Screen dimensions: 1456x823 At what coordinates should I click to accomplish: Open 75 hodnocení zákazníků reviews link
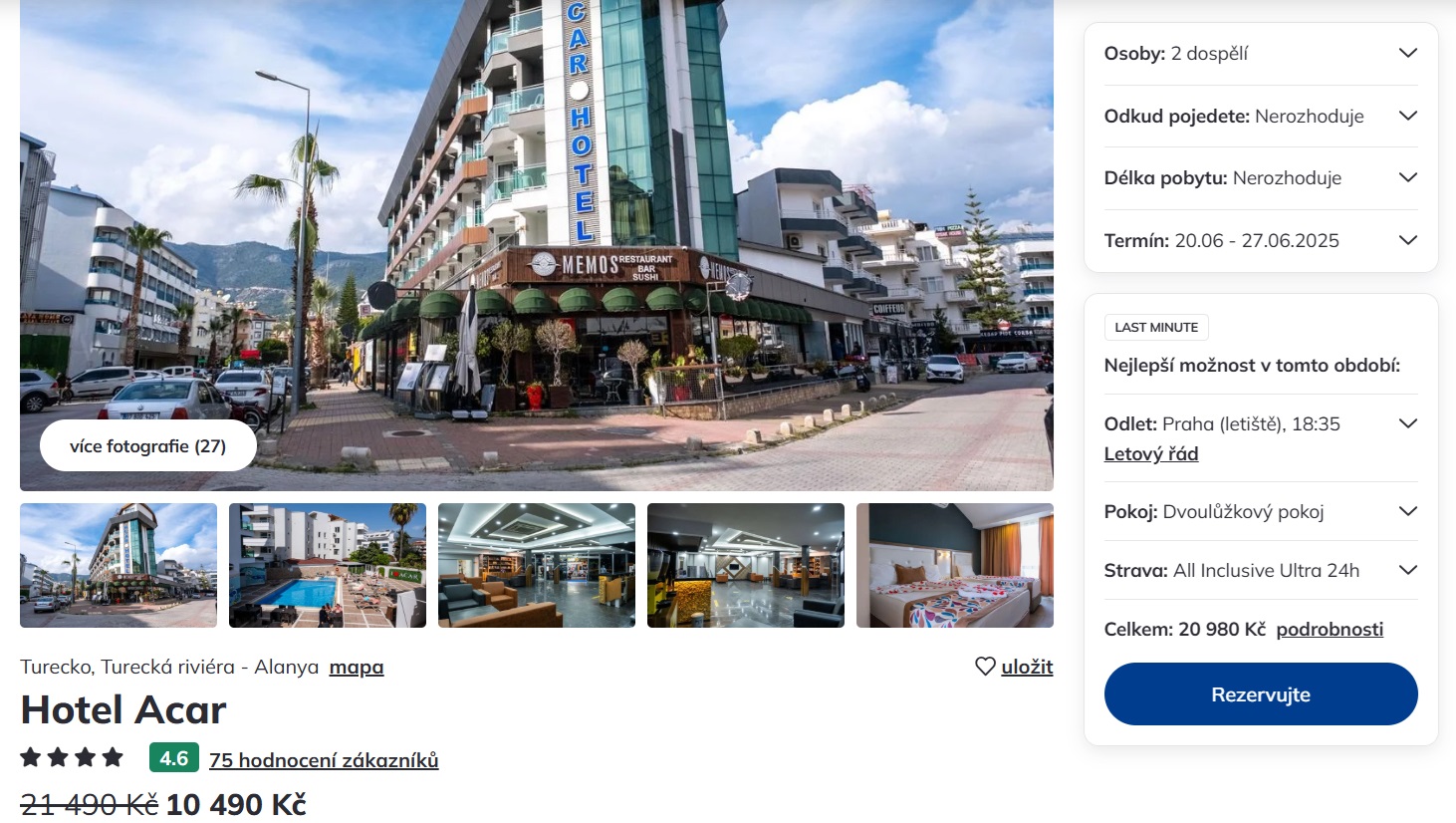pos(324,760)
